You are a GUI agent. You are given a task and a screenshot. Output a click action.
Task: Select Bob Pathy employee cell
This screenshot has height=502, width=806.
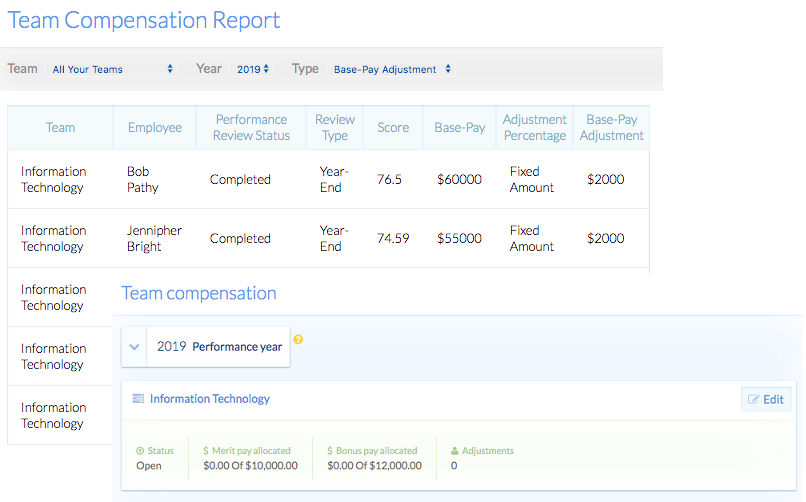(143, 180)
